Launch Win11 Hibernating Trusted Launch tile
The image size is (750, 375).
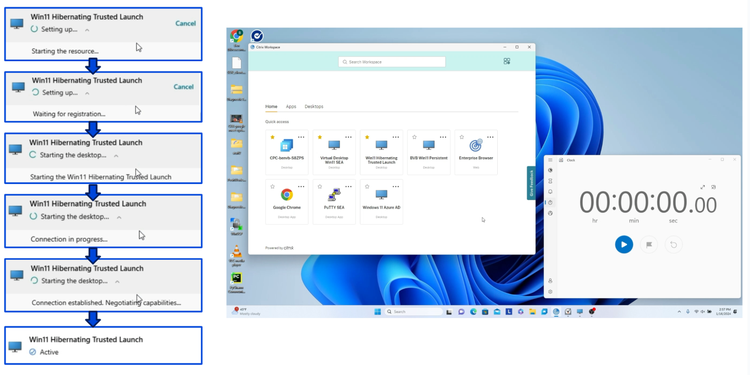coord(381,152)
